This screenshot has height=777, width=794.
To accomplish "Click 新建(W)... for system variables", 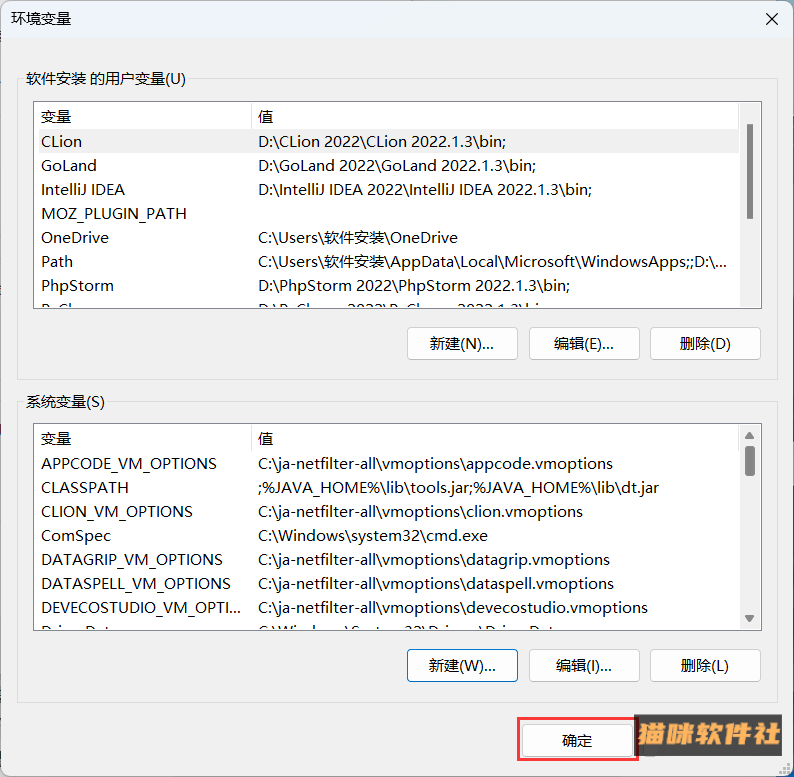I will tap(462, 666).
